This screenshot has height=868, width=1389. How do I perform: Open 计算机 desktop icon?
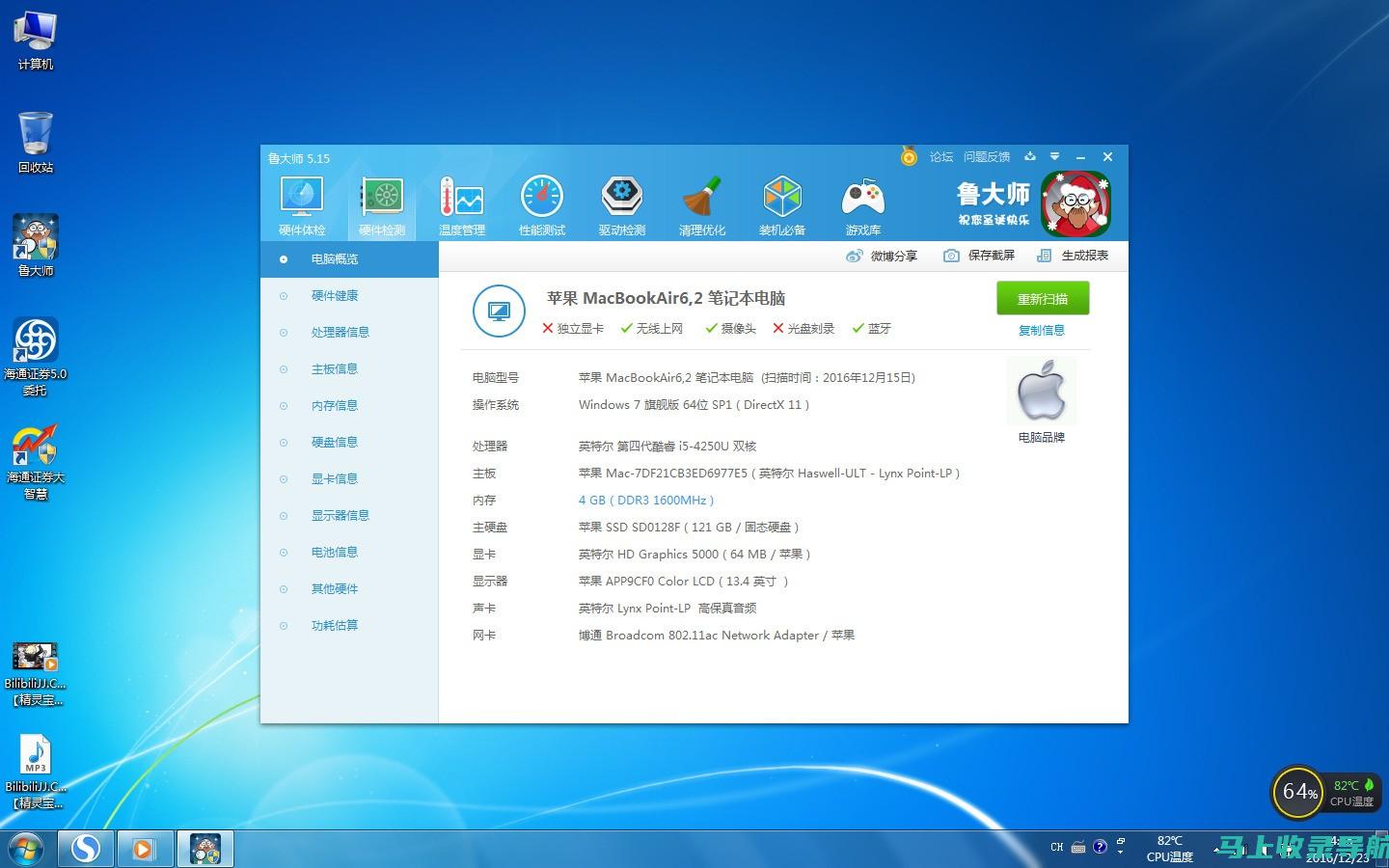36,41
